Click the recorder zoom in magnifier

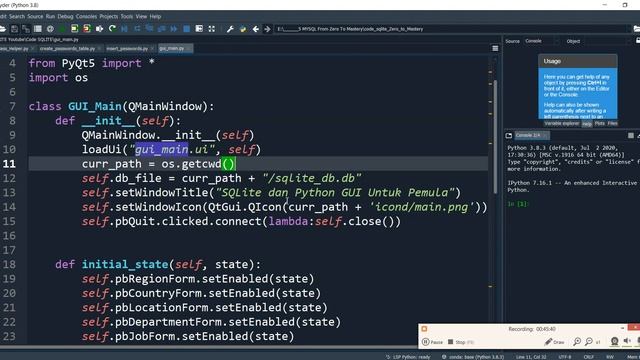[577, 342]
